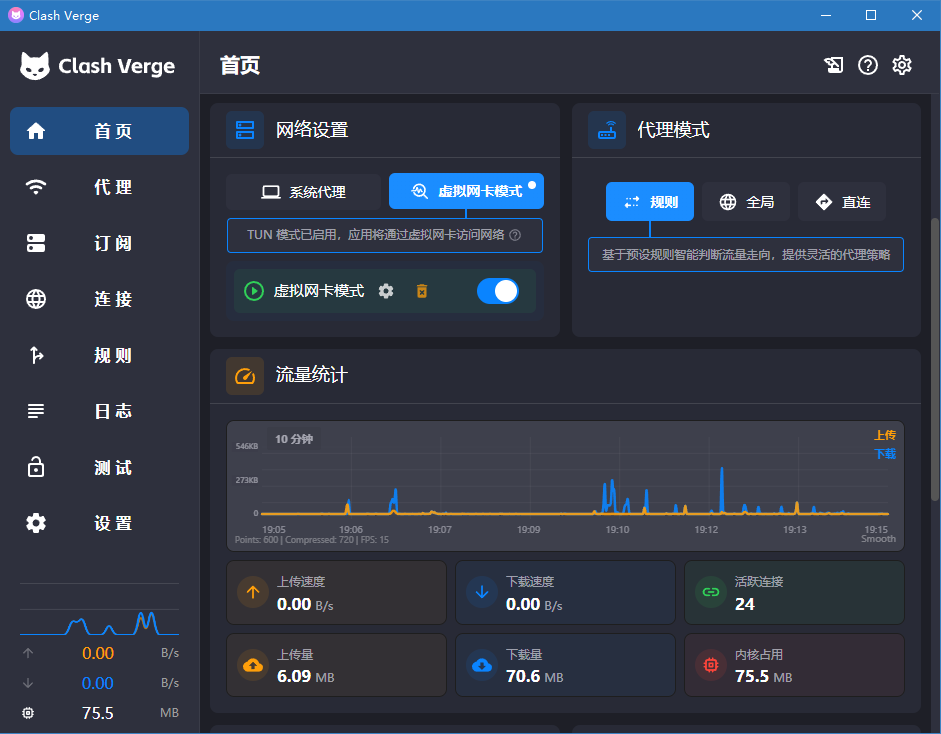Select the 虚拟网卡模式 TUN tab
The width and height of the screenshot is (941, 734).
coord(466,191)
